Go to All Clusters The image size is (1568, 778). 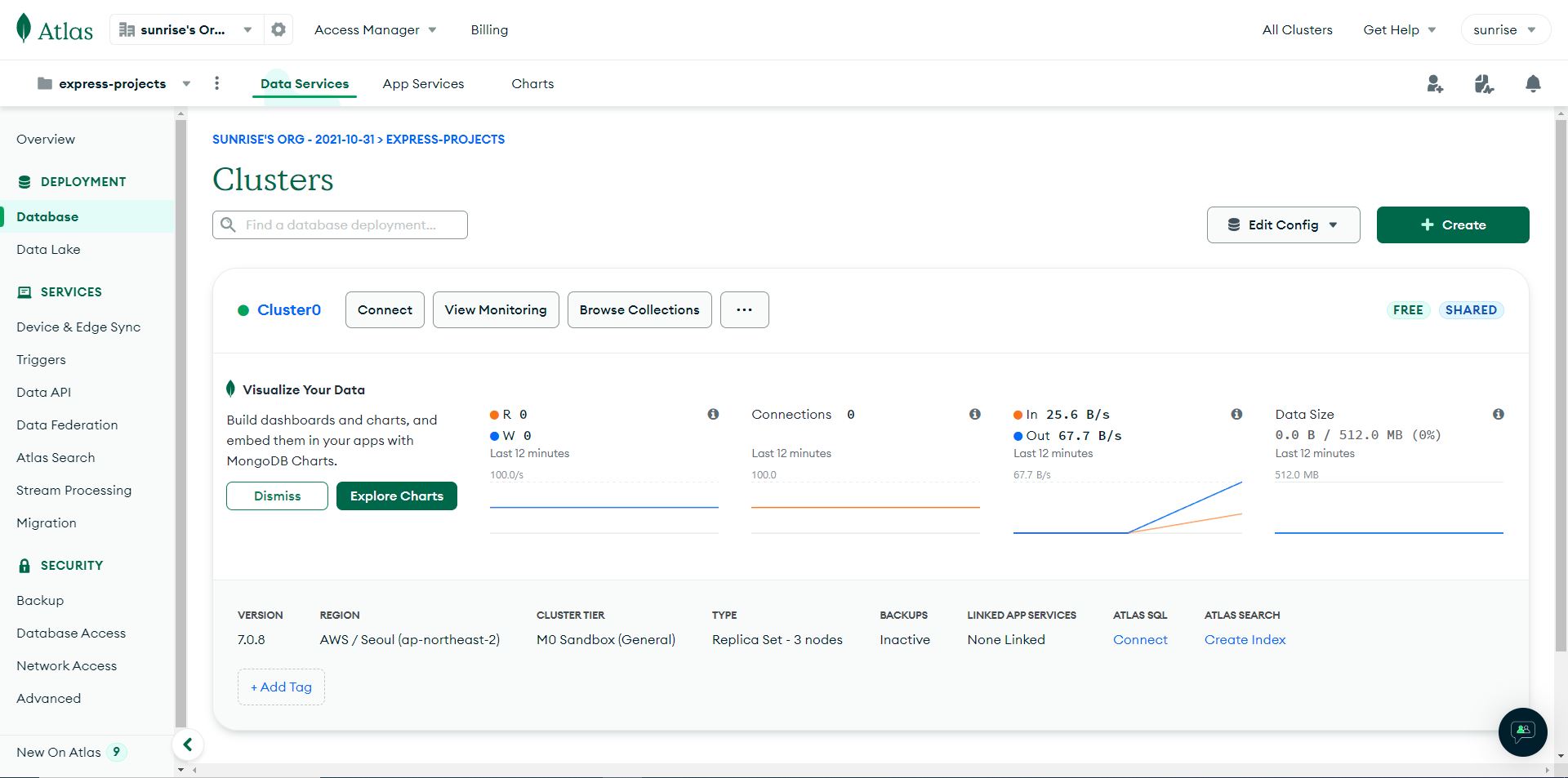(1297, 29)
